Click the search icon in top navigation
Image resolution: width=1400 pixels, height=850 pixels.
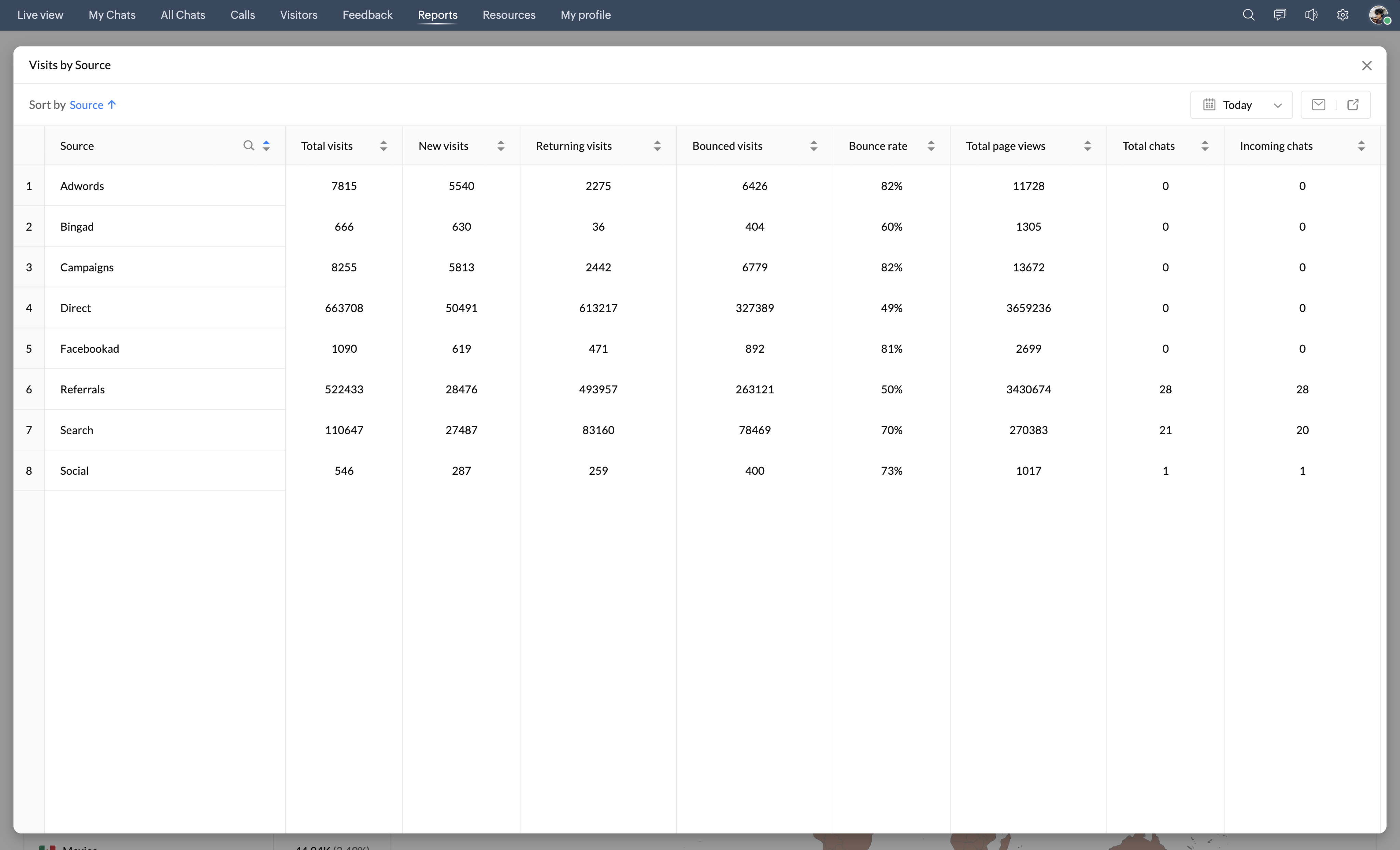pyautogui.click(x=1248, y=15)
